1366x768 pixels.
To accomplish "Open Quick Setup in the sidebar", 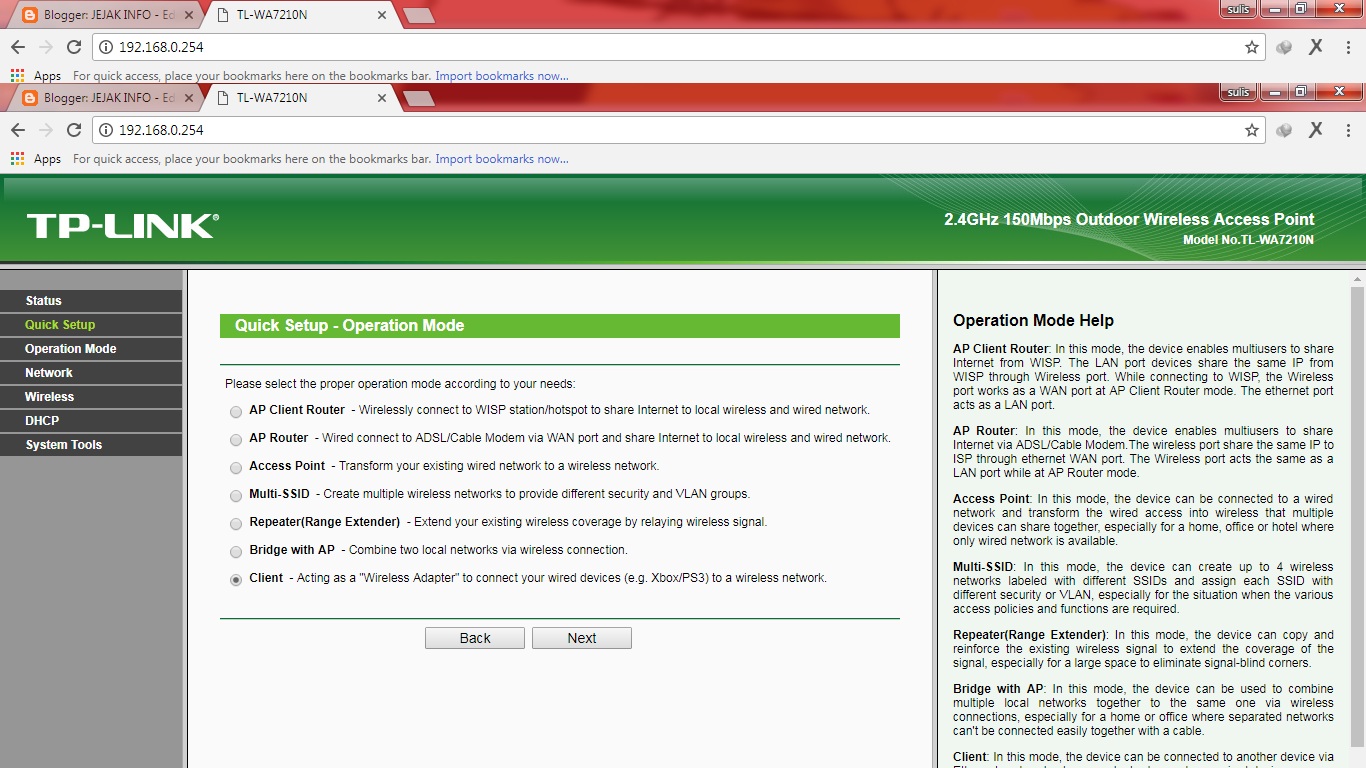I will point(91,325).
